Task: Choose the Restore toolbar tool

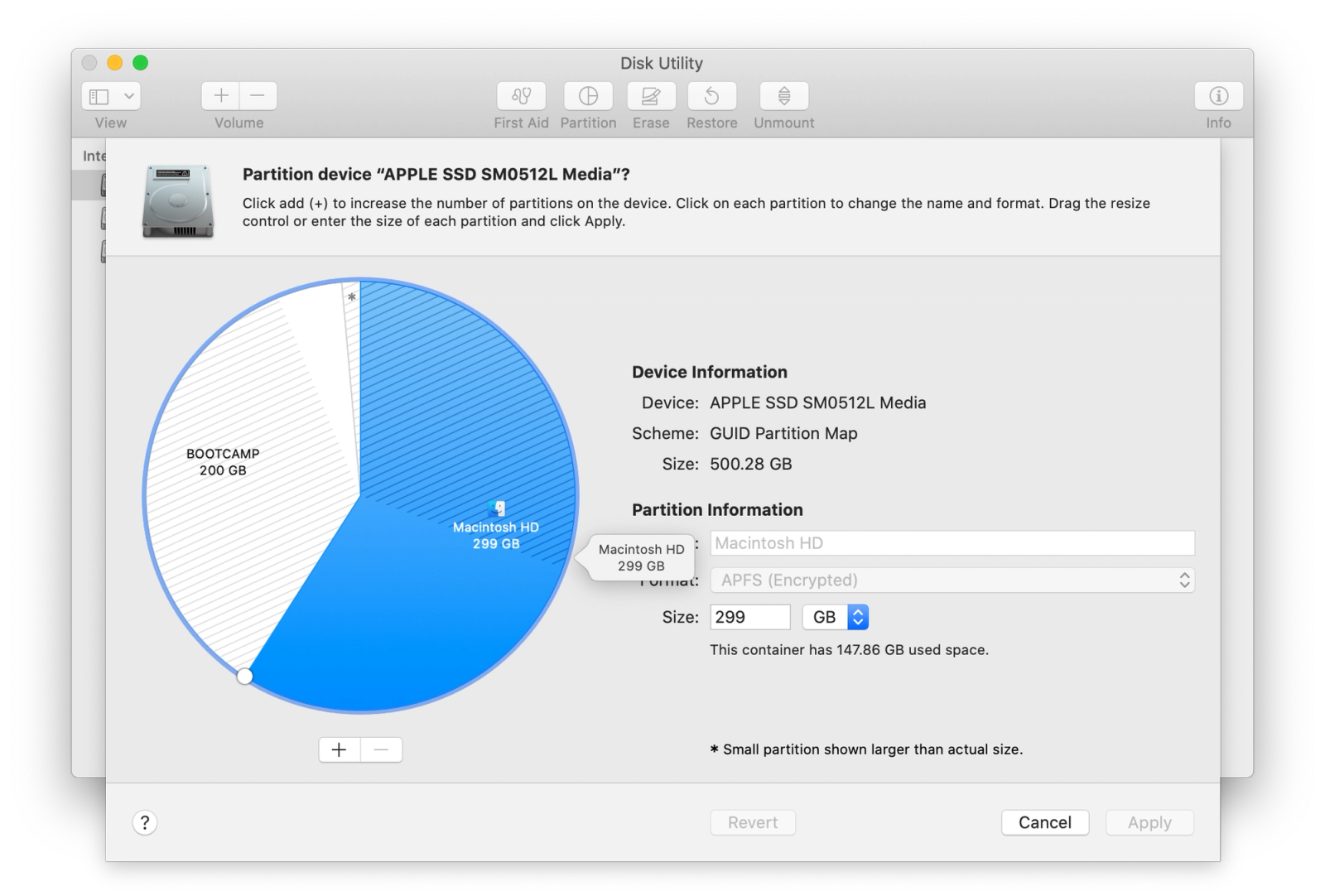Action: click(711, 96)
